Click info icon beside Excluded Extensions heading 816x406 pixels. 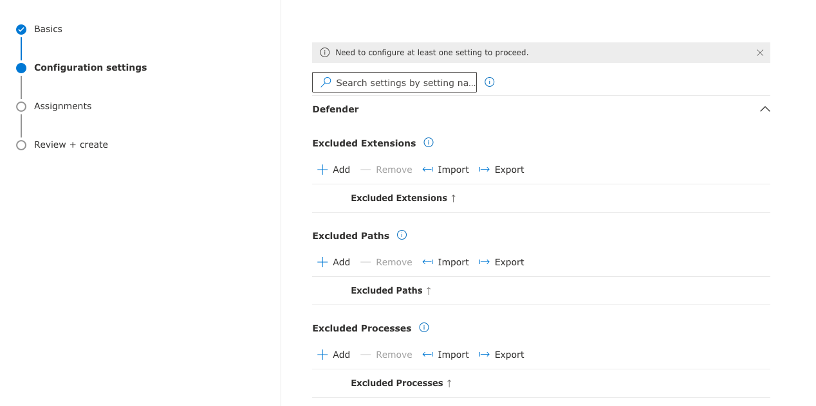pyautogui.click(x=428, y=143)
